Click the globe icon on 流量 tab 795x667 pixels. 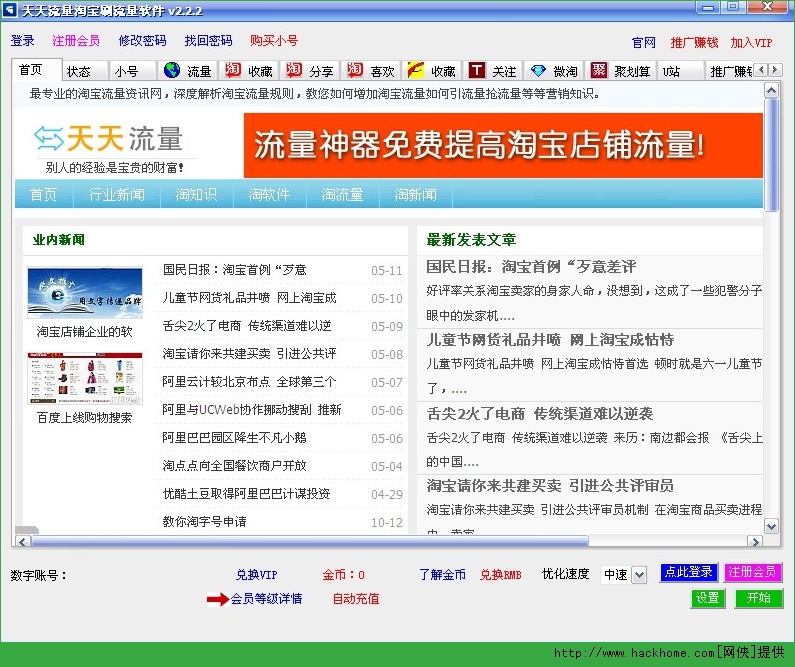[x=172, y=70]
